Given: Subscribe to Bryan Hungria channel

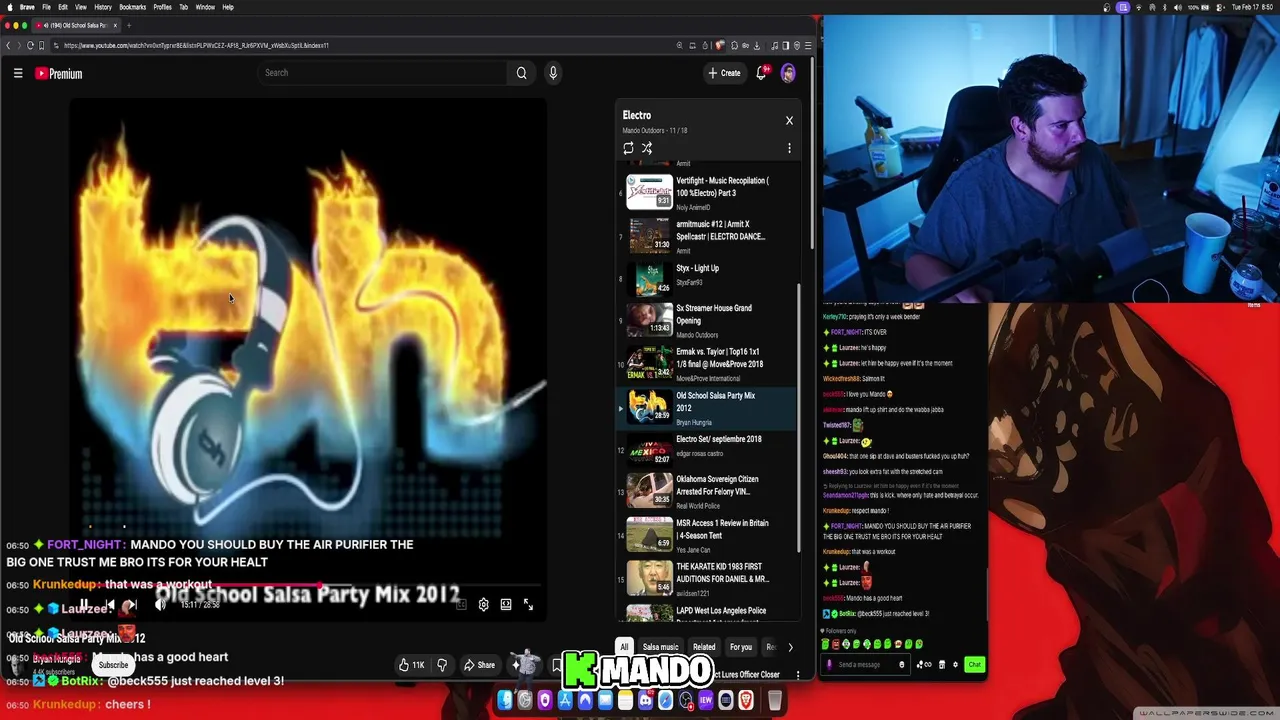Looking at the screenshot, I should tap(113, 665).
